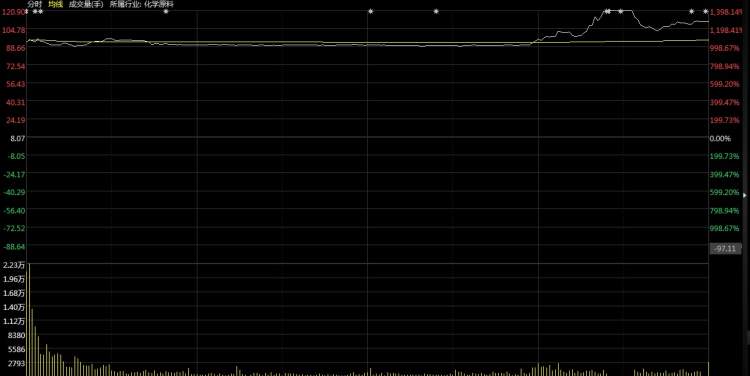Open the 所属行业 industry link
The image size is (750, 376).
142,4
